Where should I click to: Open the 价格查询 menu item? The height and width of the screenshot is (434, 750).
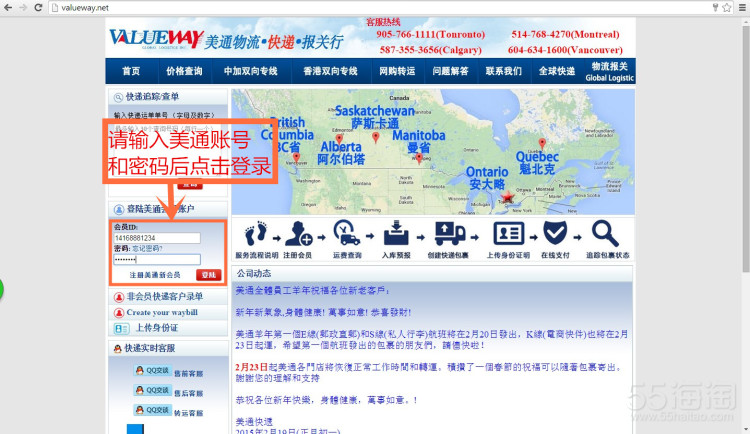(x=185, y=71)
